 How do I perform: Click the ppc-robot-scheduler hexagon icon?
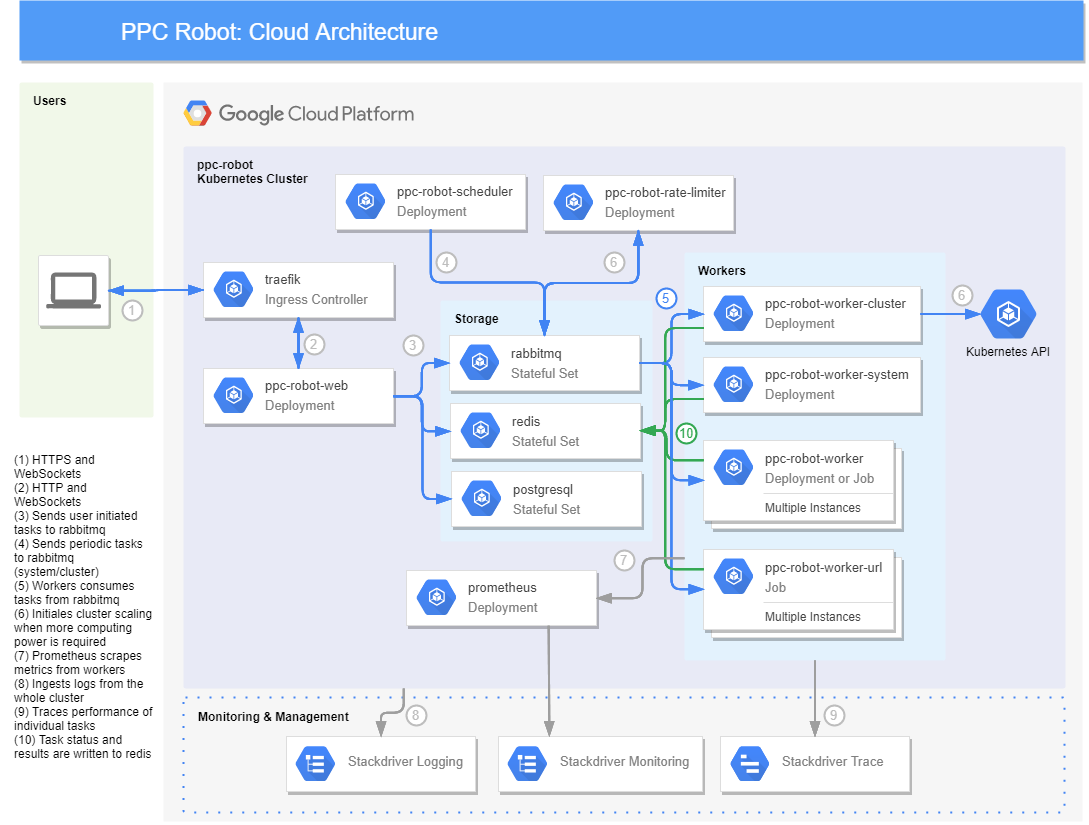[x=366, y=201]
